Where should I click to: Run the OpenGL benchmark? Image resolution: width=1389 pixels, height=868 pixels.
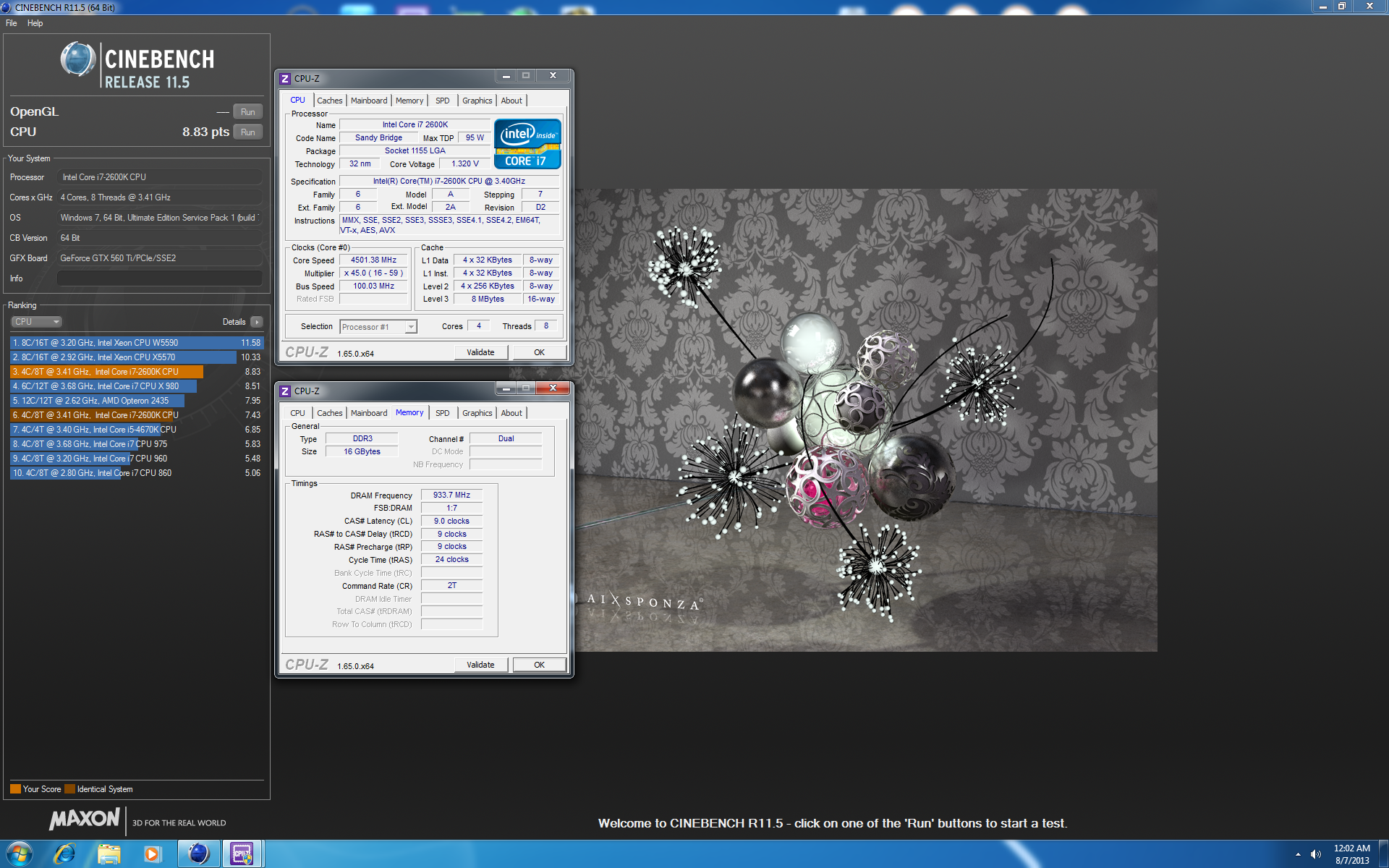(247, 112)
